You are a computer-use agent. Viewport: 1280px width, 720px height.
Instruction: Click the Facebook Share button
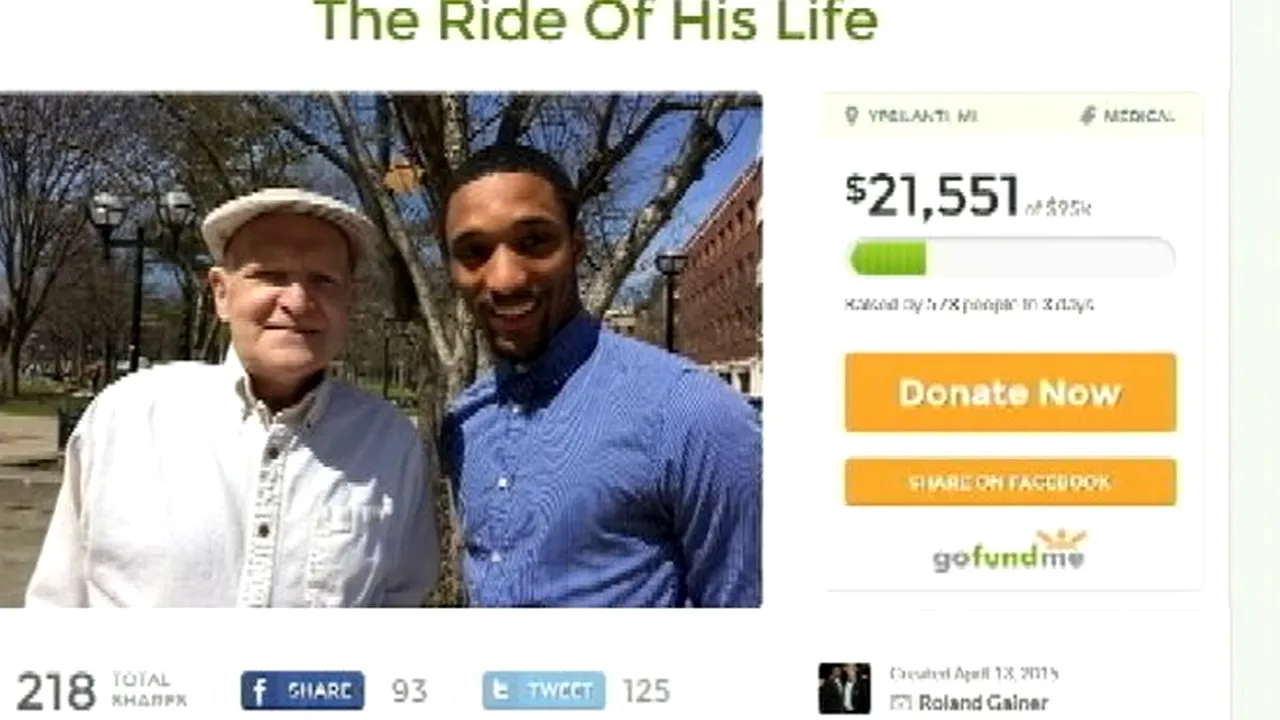click(302, 690)
